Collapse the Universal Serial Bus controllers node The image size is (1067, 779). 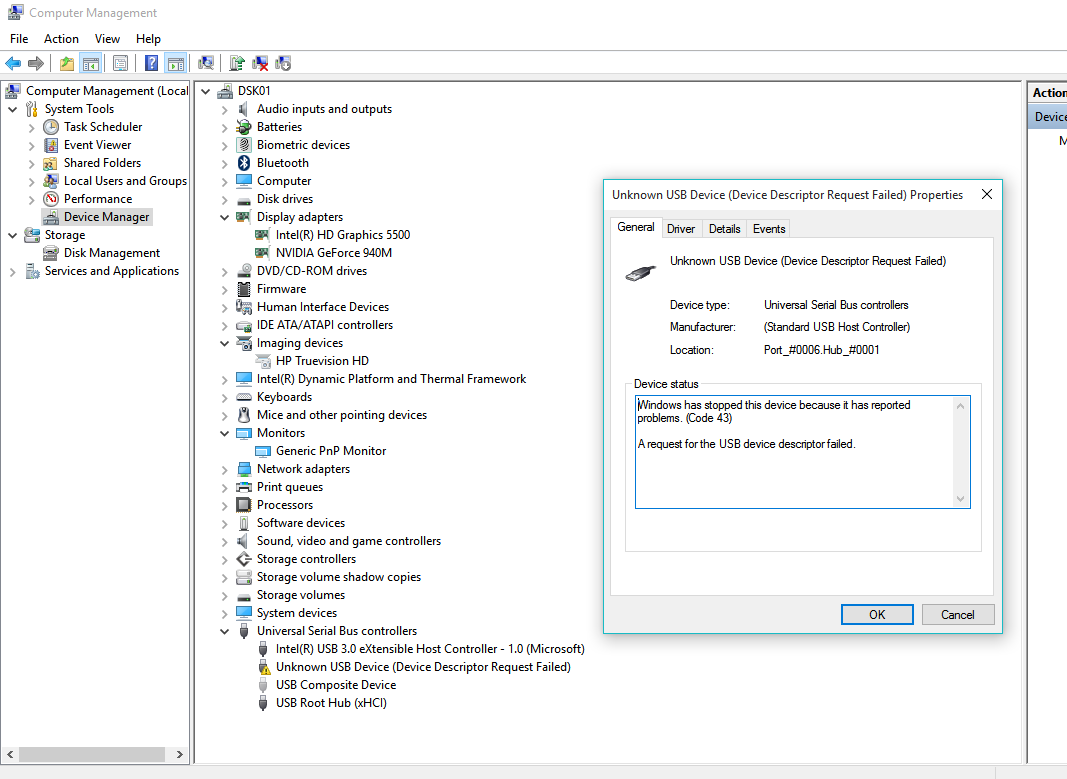(224, 630)
